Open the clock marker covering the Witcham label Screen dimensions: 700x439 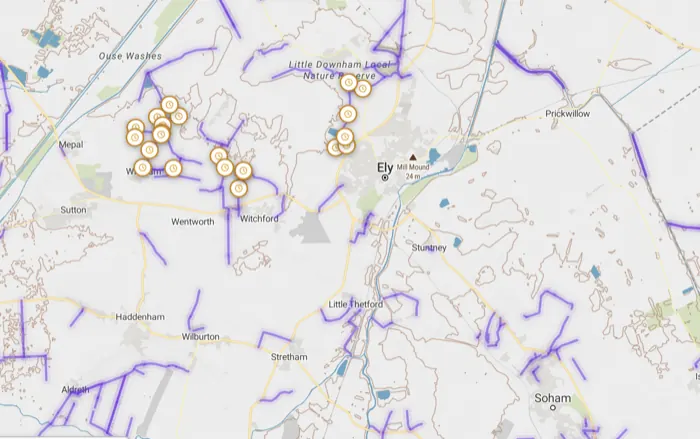142,168
